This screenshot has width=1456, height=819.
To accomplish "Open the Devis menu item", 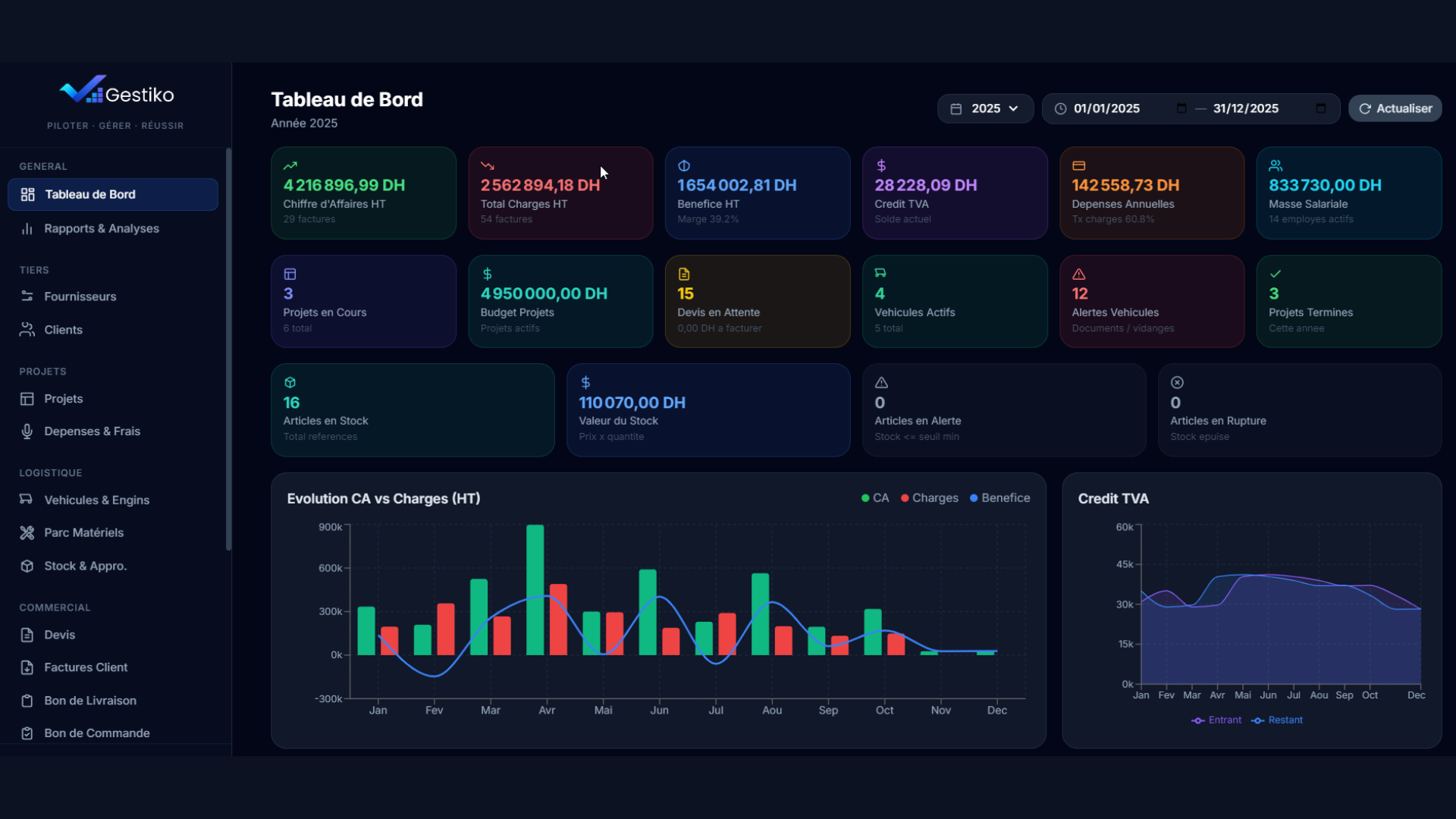I will click(x=58, y=635).
